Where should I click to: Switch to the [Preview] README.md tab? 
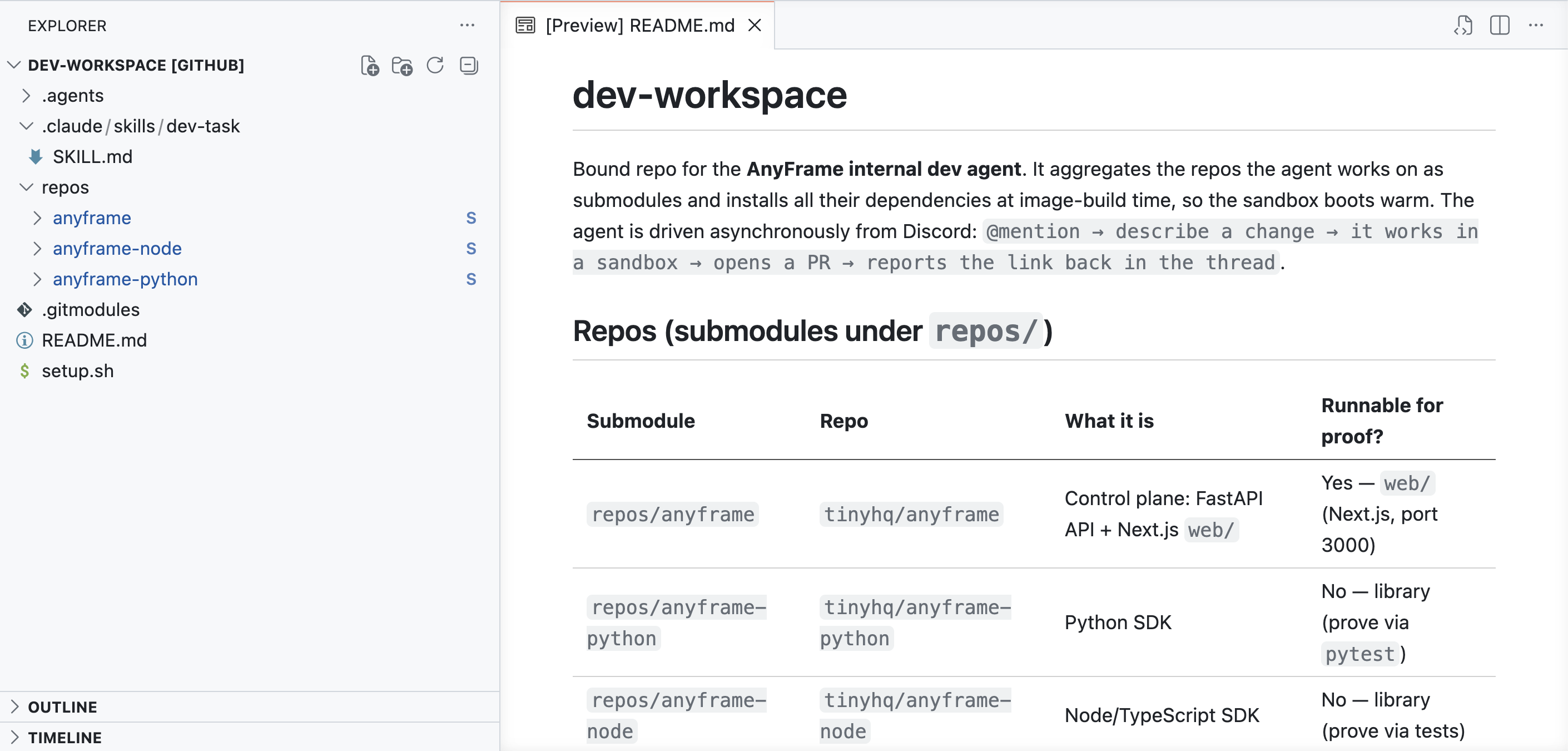point(637,25)
